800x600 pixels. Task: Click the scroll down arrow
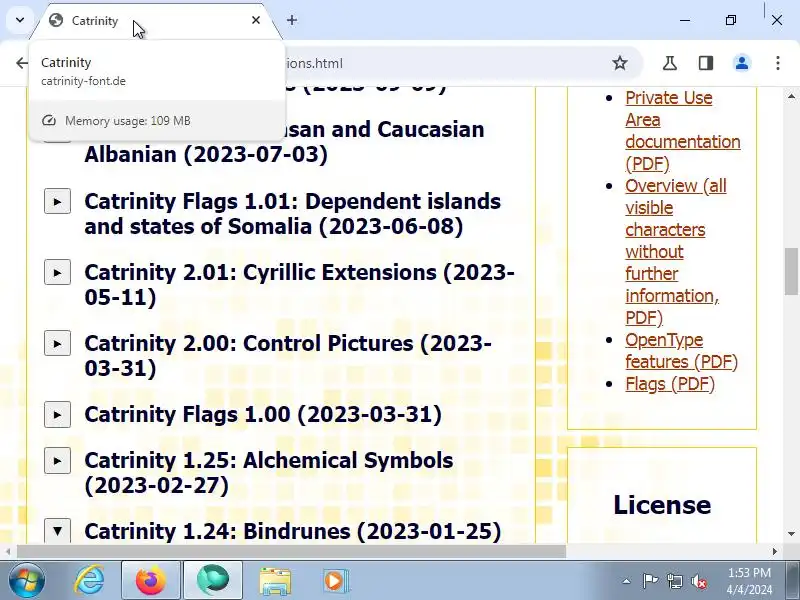pos(791,534)
